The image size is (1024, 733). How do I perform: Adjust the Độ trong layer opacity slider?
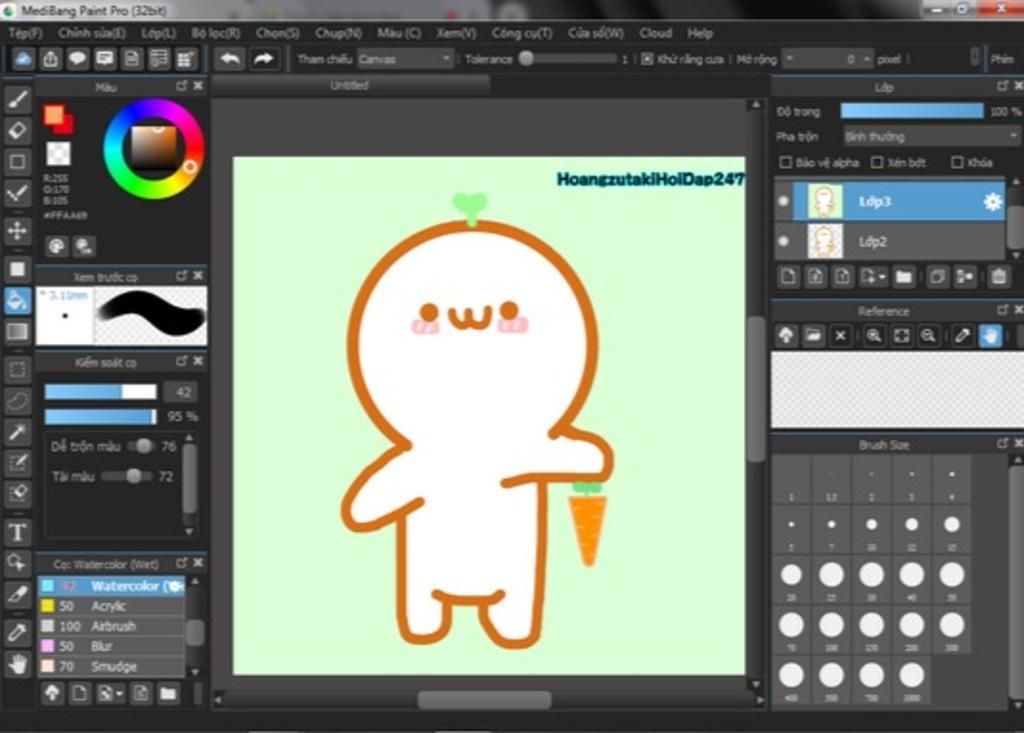(912, 111)
